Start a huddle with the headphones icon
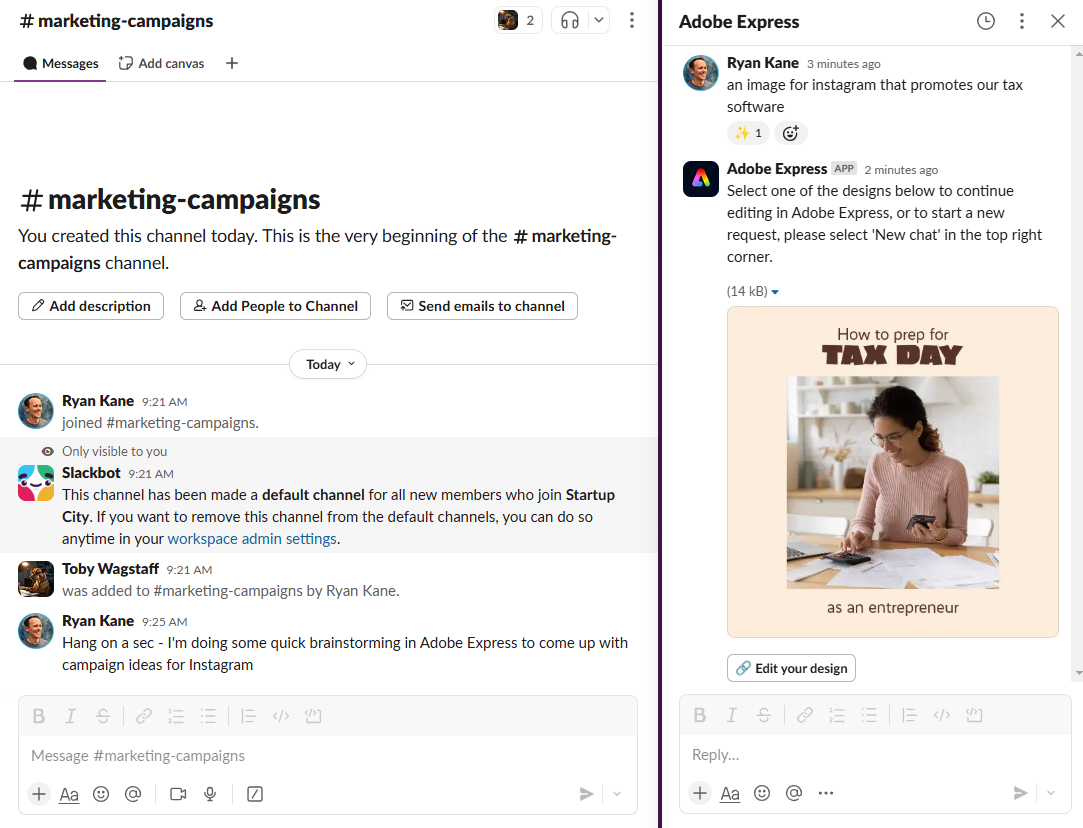The image size is (1083, 828). [x=570, y=21]
